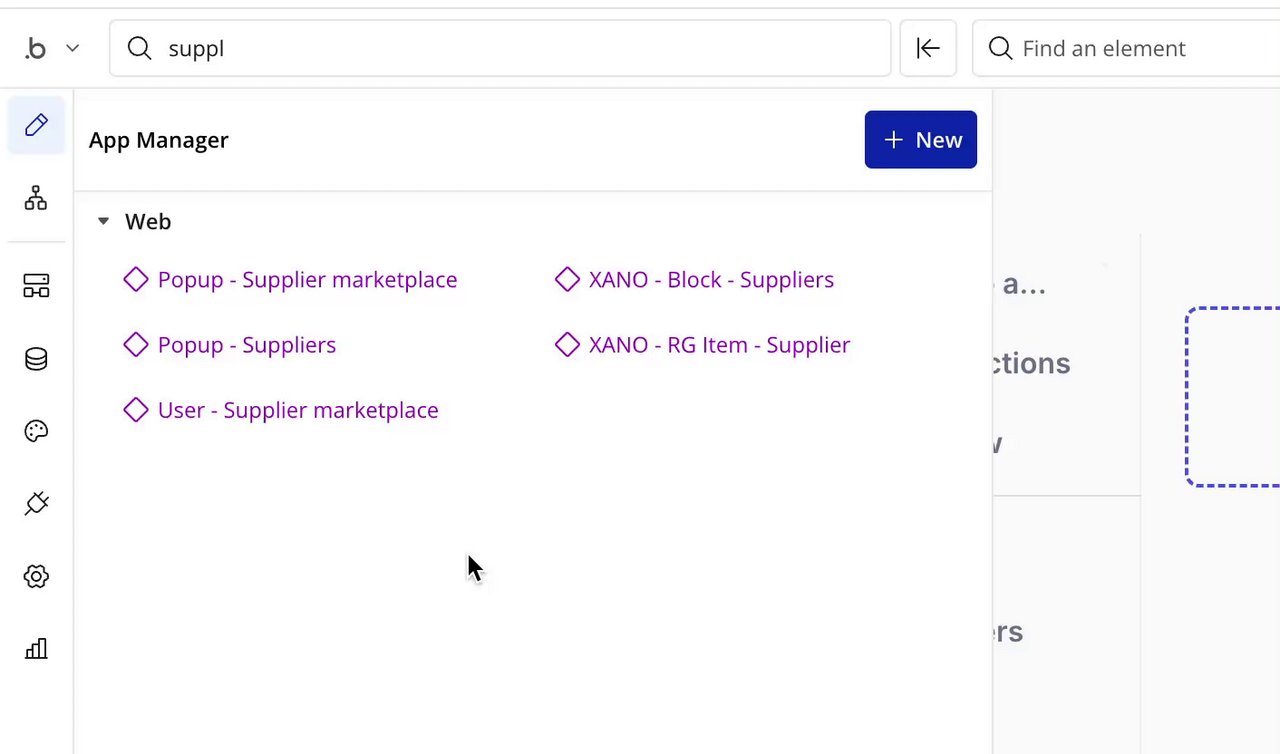Open the Design tab pencil icon

coord(36,125)
